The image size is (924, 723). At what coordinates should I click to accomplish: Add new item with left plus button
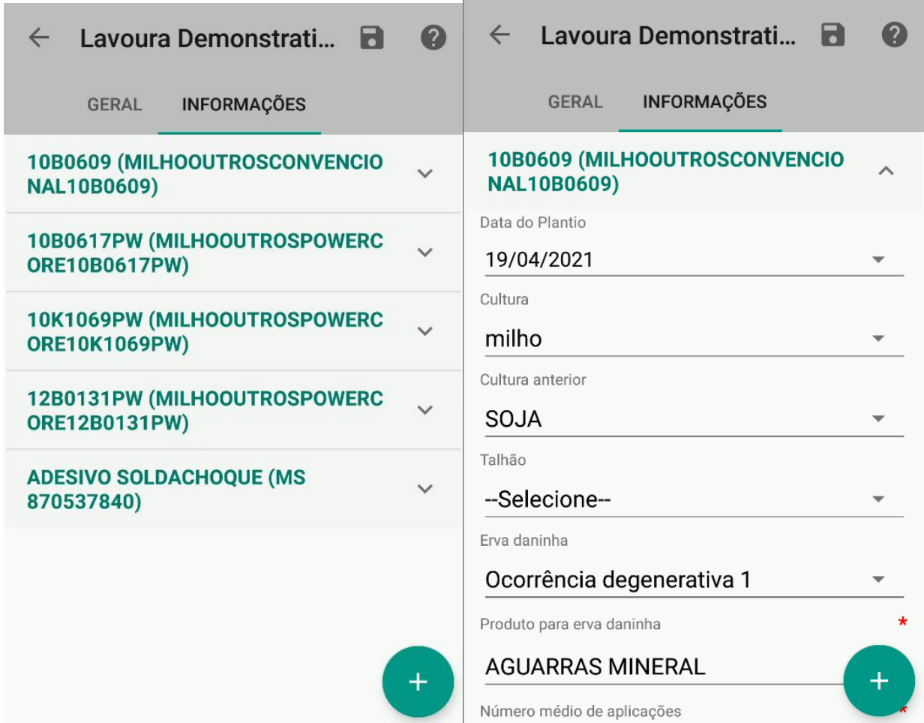point(418,682)
